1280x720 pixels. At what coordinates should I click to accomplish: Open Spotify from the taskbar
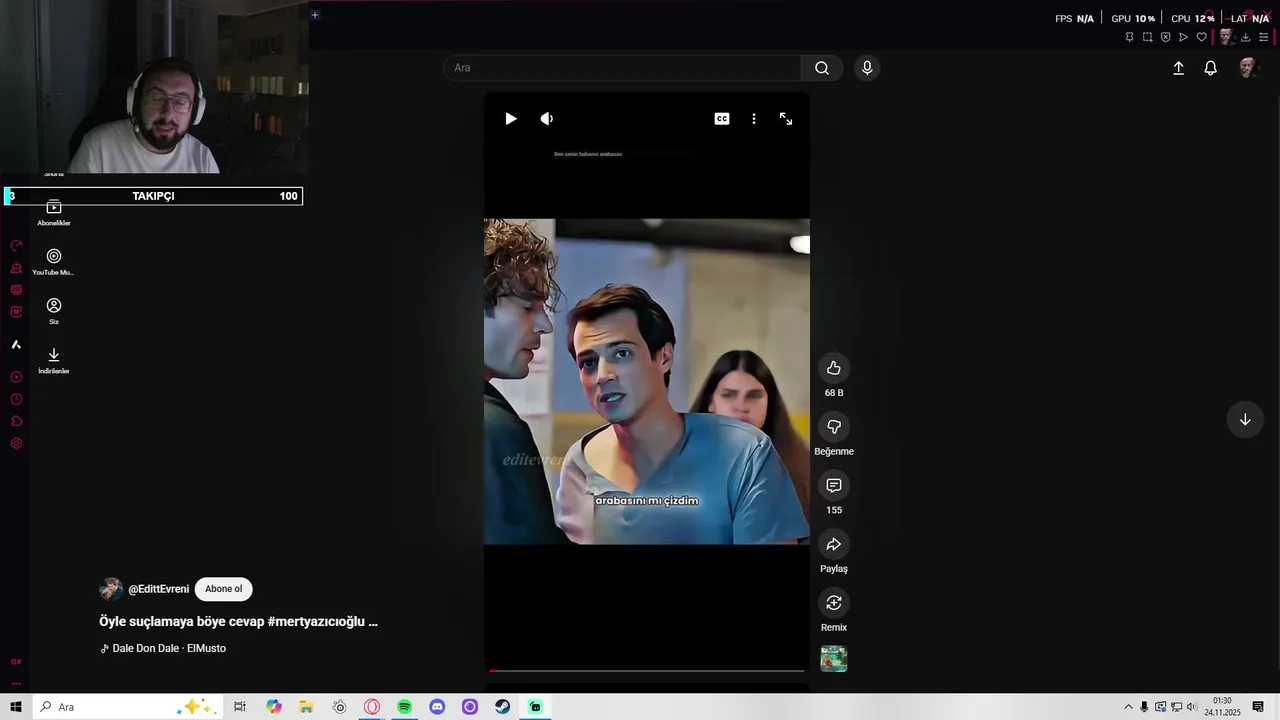point(404,707)
